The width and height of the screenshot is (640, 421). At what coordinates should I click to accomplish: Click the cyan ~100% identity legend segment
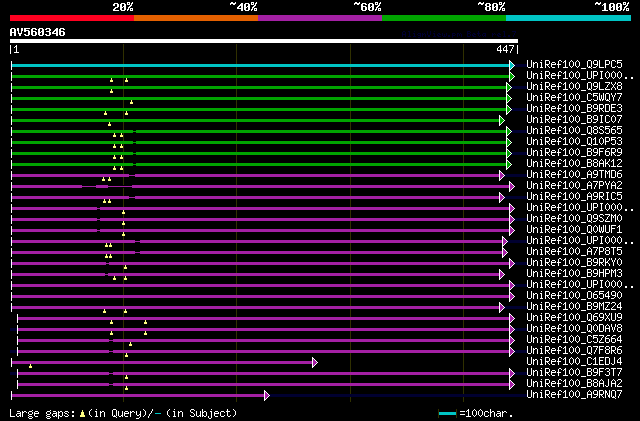[569, 18]
